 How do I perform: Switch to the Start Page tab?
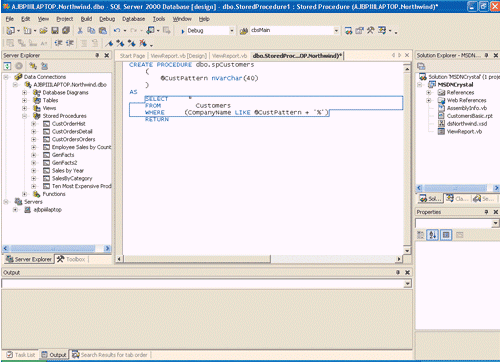click(x=132, y=56)
